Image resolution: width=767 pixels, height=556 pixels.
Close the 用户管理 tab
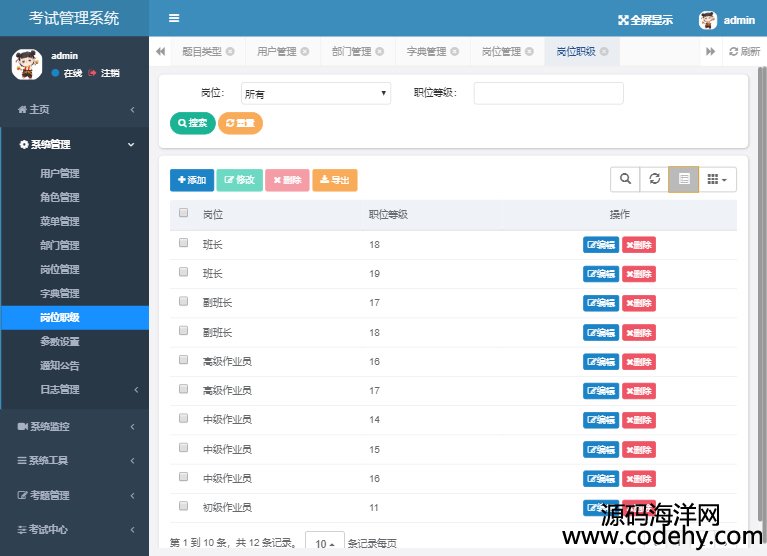point(305,51)
